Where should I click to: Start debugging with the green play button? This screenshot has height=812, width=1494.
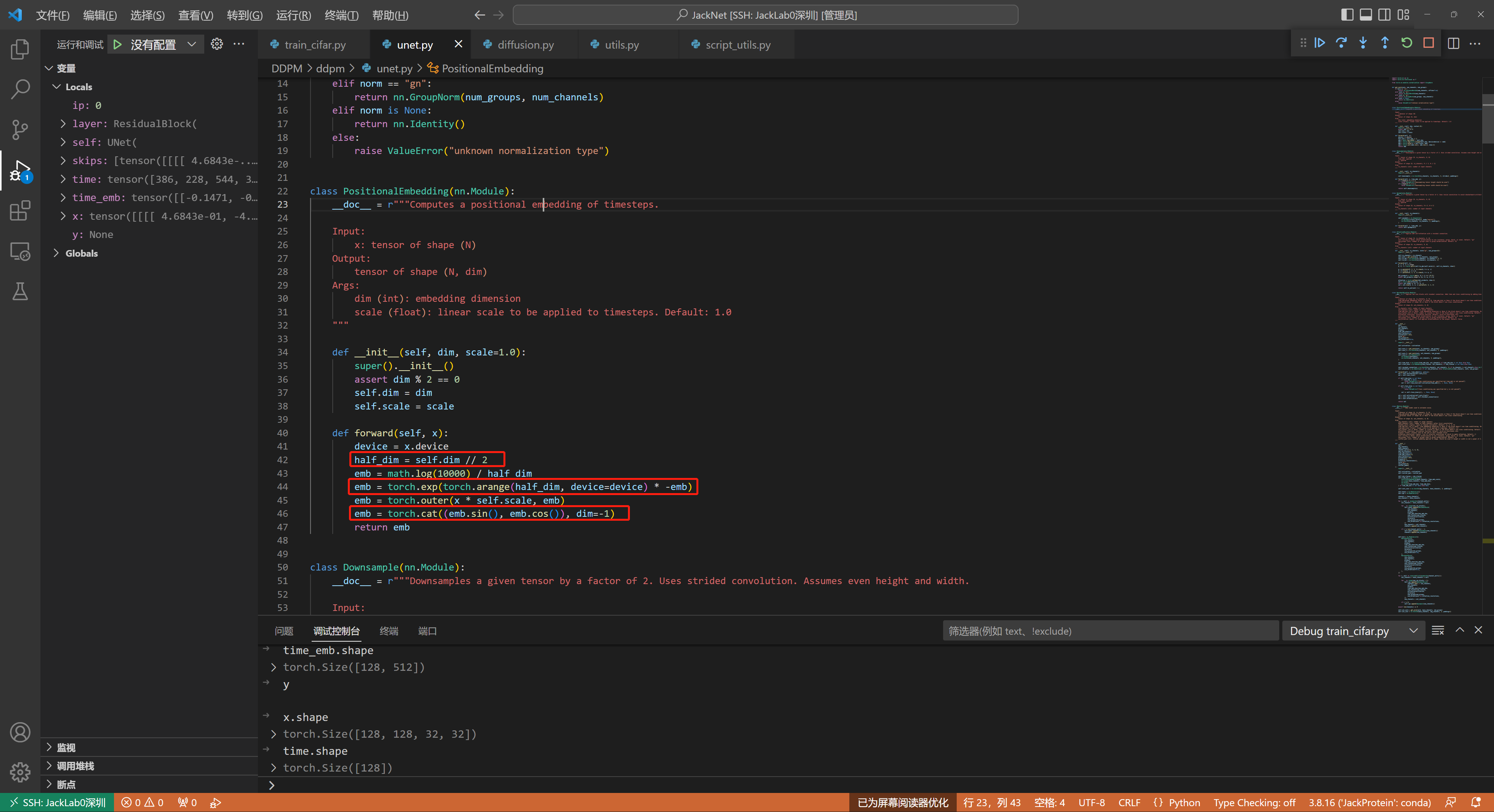point(118,45)
